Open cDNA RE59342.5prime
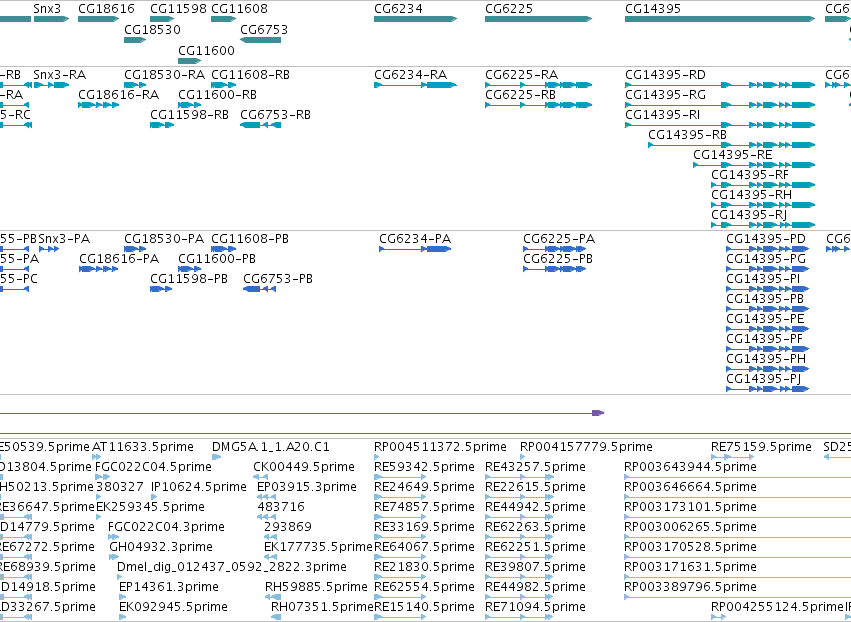 pos(424,467)
